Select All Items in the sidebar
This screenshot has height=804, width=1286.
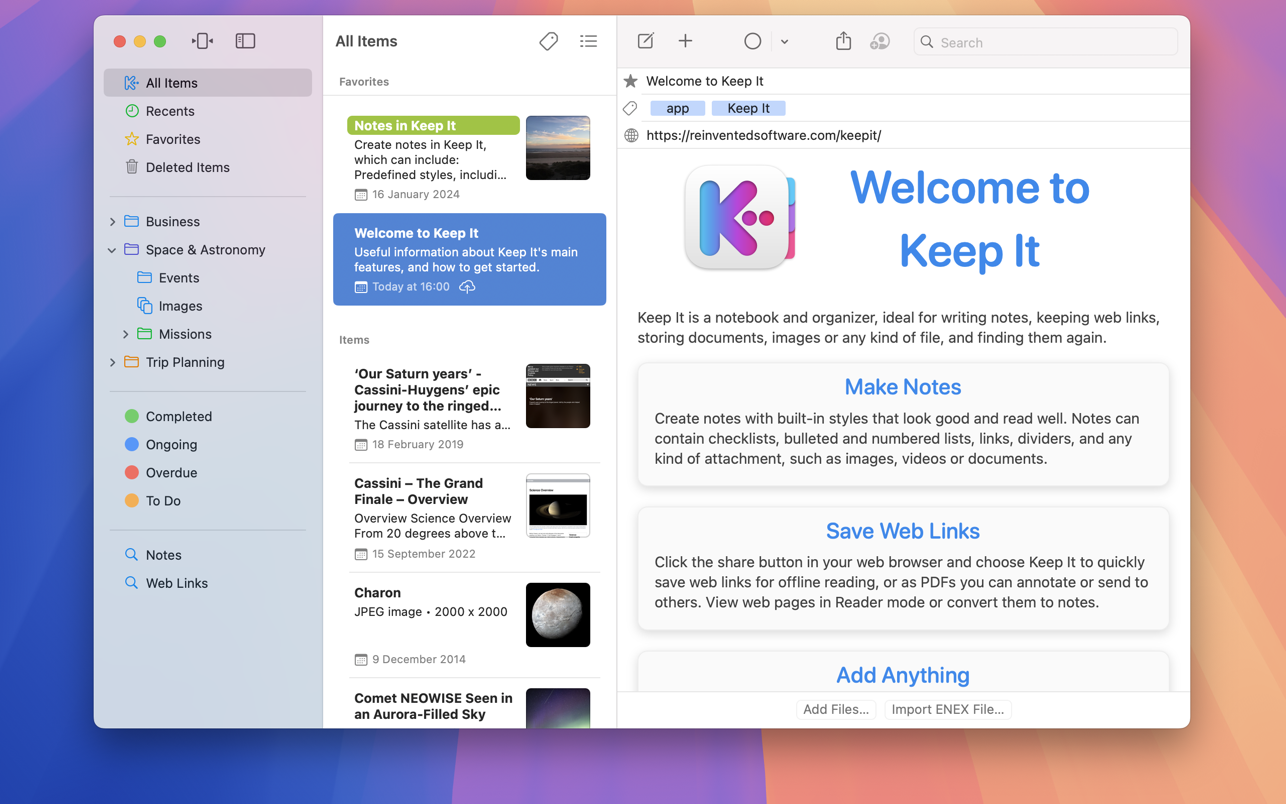208,83
